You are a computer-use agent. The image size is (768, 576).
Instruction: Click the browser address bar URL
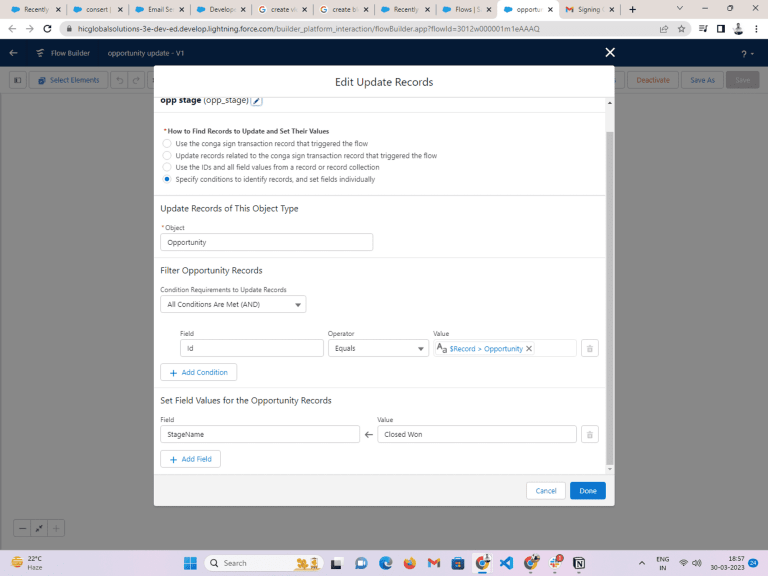point(309,29)
